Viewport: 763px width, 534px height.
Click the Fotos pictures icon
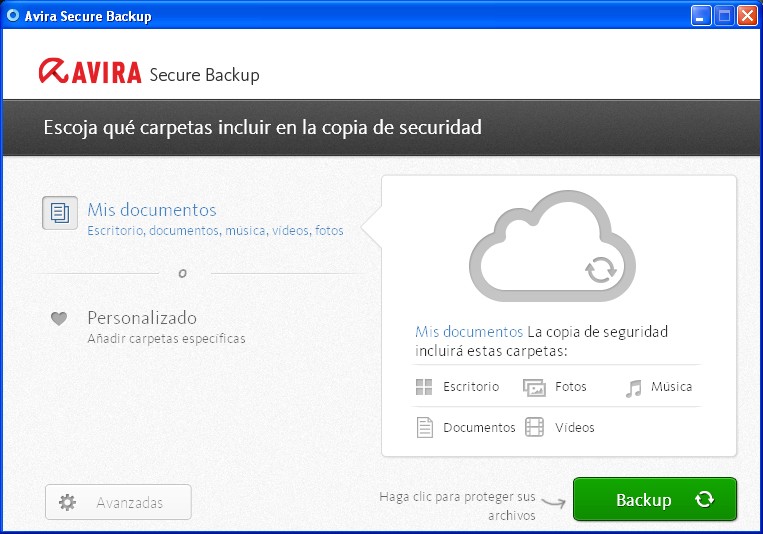click(x=534, y=387)
